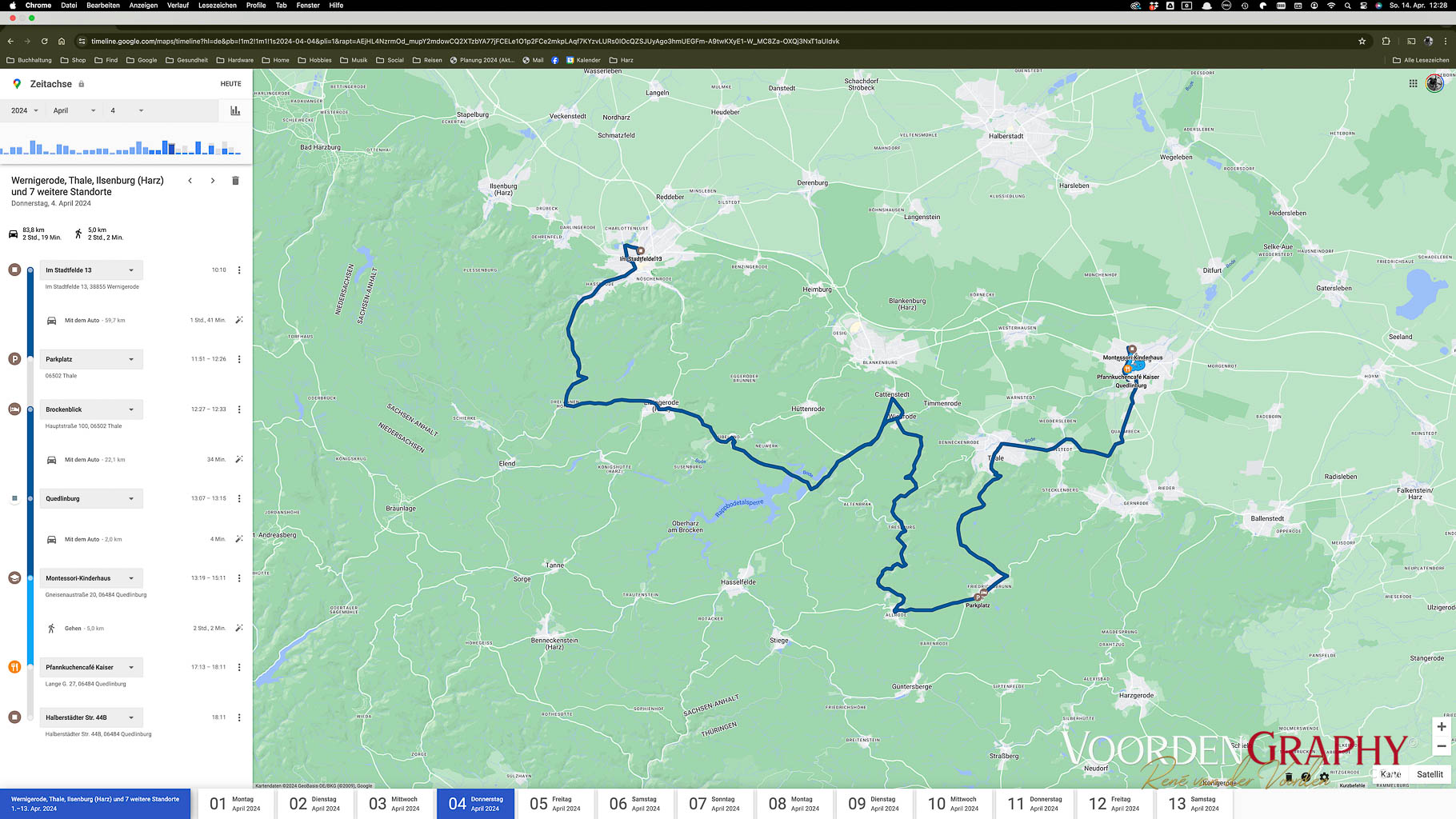Open three-dot menu for the Parkplatz stop
Viewport: 1456px width, 819px height.
coord(239,359)
